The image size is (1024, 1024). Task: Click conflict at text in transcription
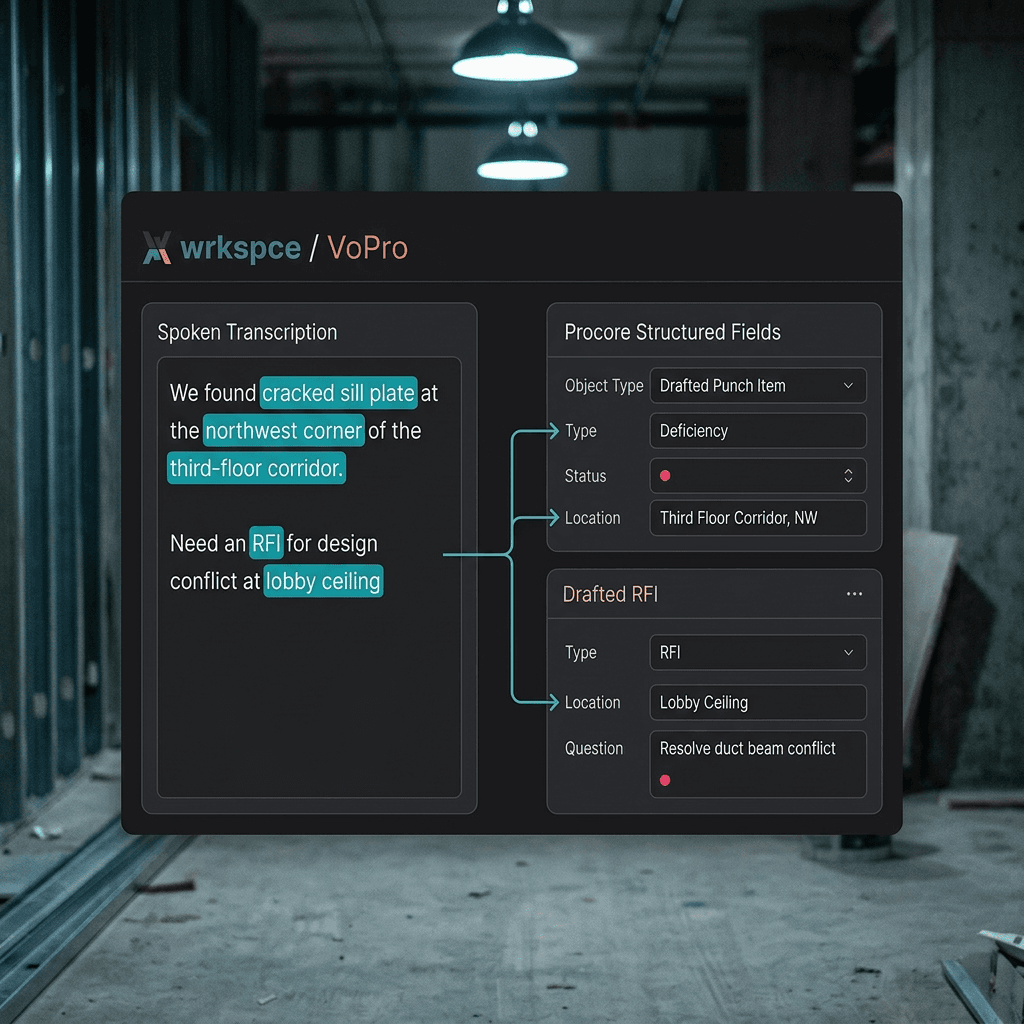click(x=215, y=581)
